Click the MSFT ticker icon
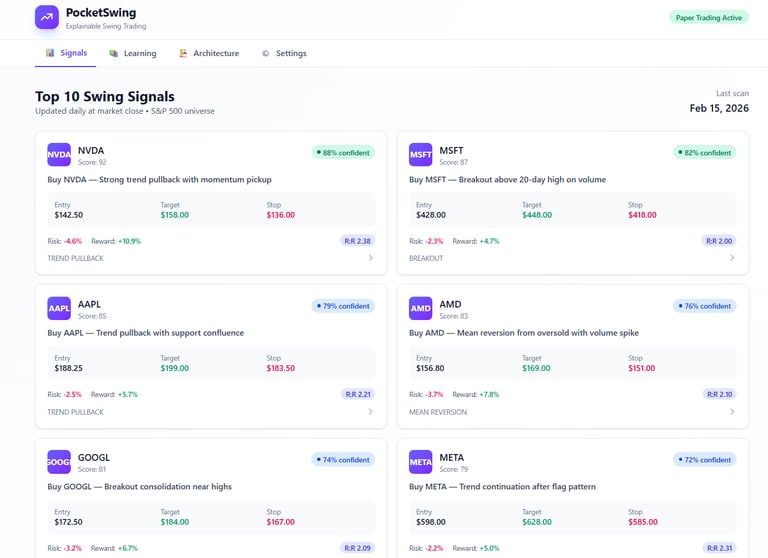 [x=421, y=154]
